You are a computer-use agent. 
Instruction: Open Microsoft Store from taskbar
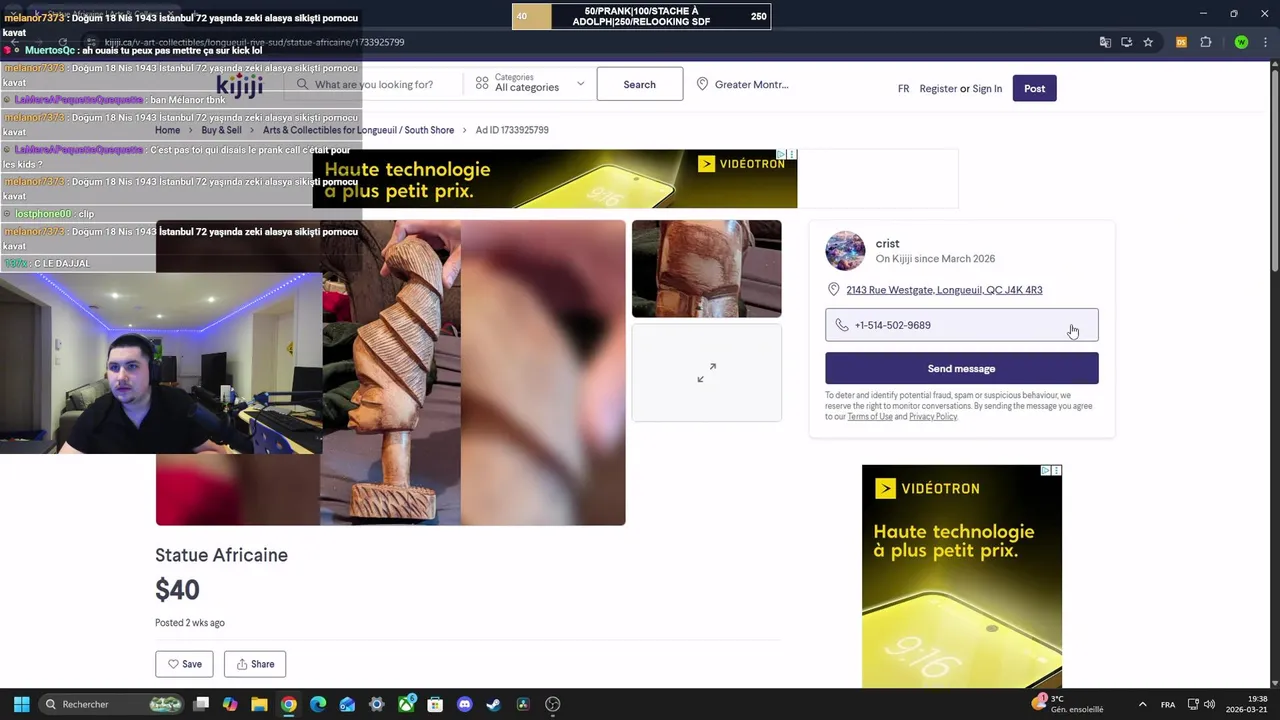click(x=435, y=704)
